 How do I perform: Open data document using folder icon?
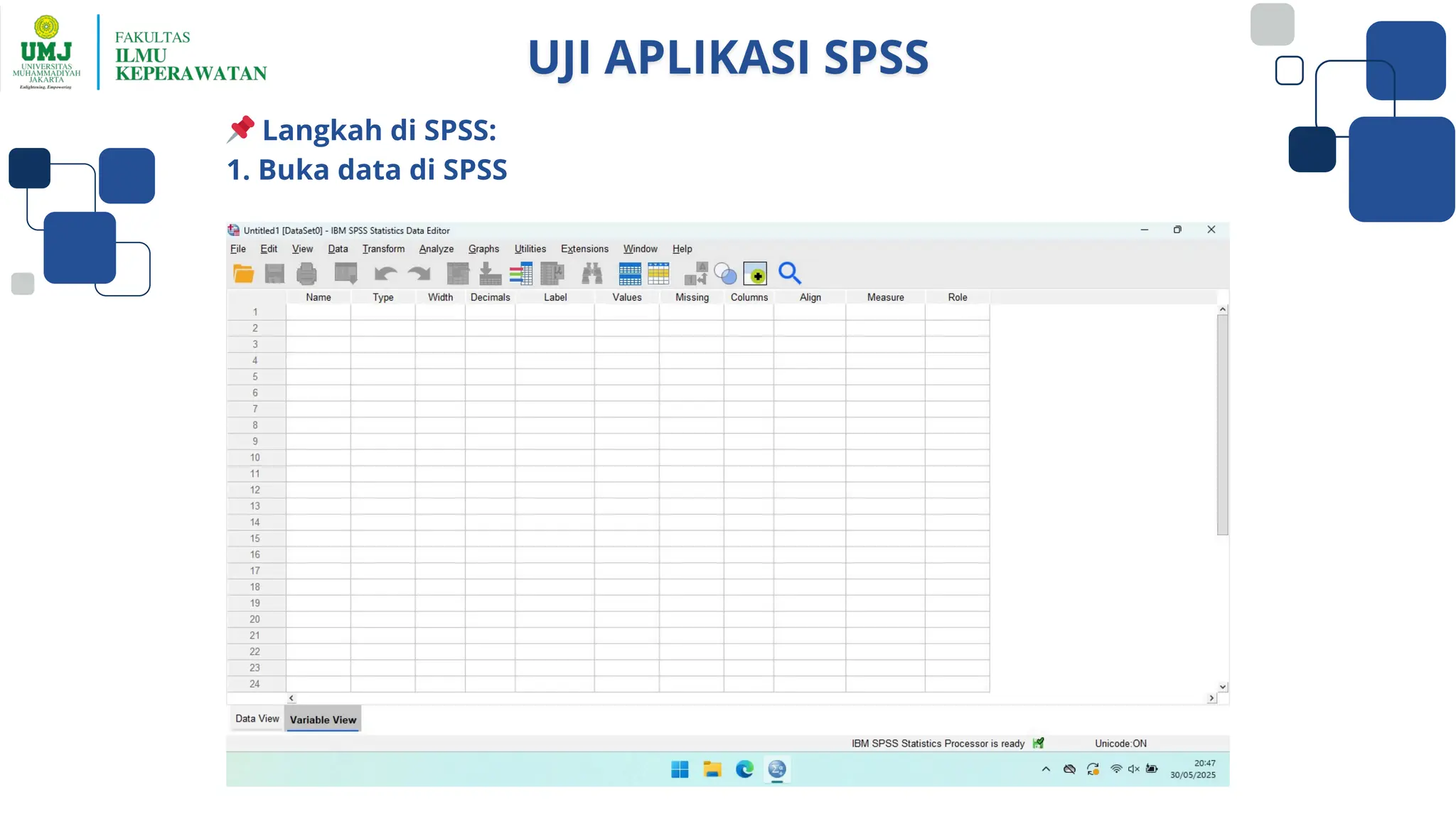tap(244, 273)
